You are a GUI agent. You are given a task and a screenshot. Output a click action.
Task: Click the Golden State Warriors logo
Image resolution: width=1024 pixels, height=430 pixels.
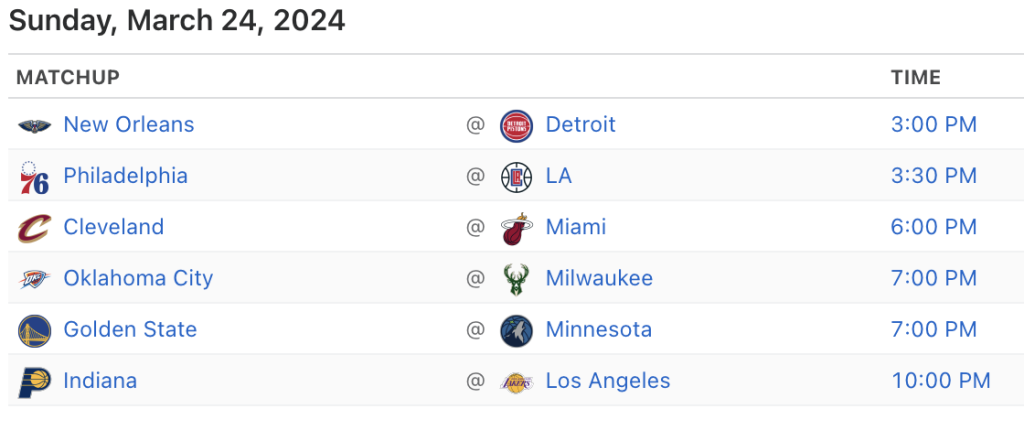(34, 331)
